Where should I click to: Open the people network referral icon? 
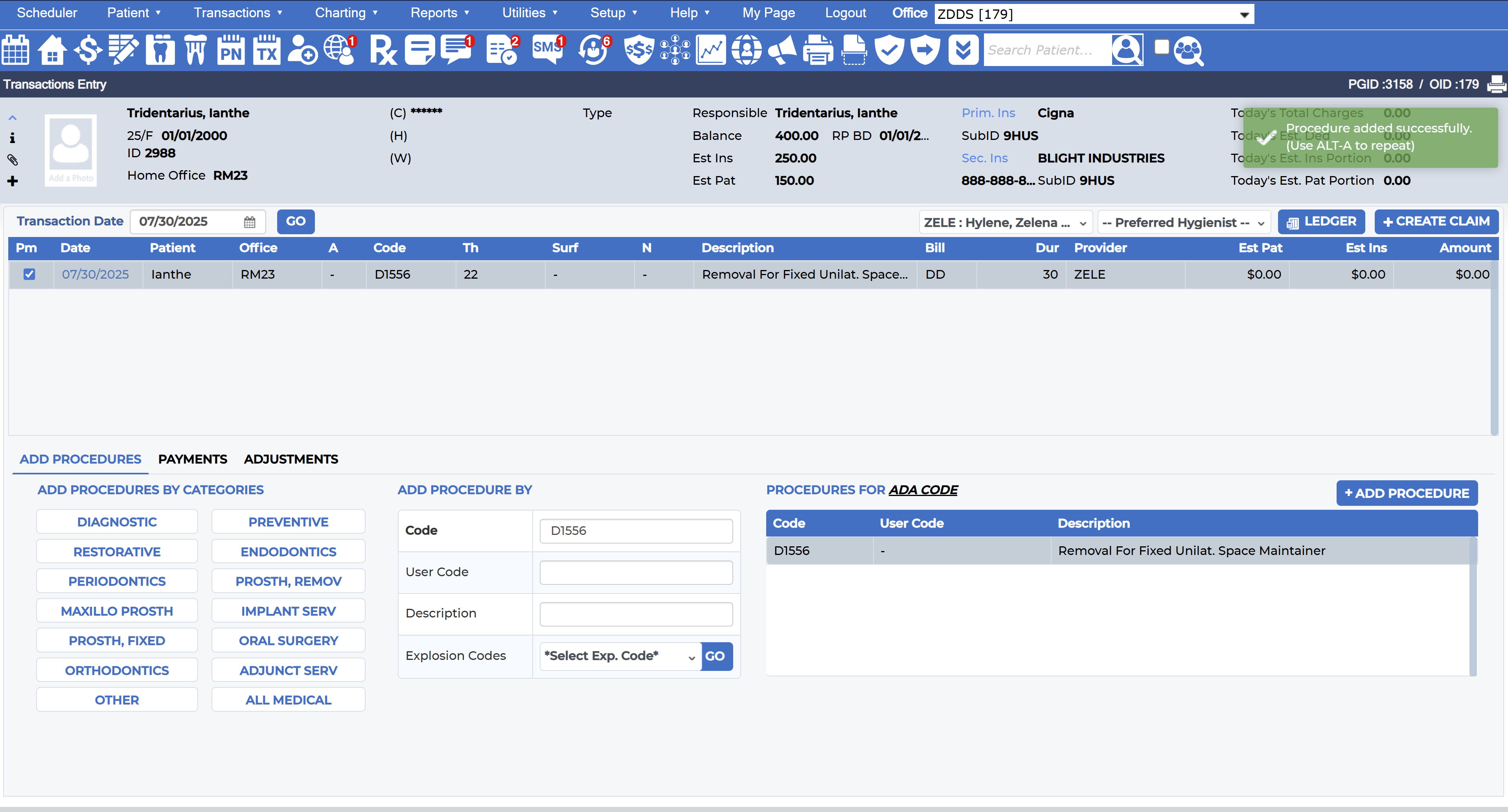pos(675,50)
